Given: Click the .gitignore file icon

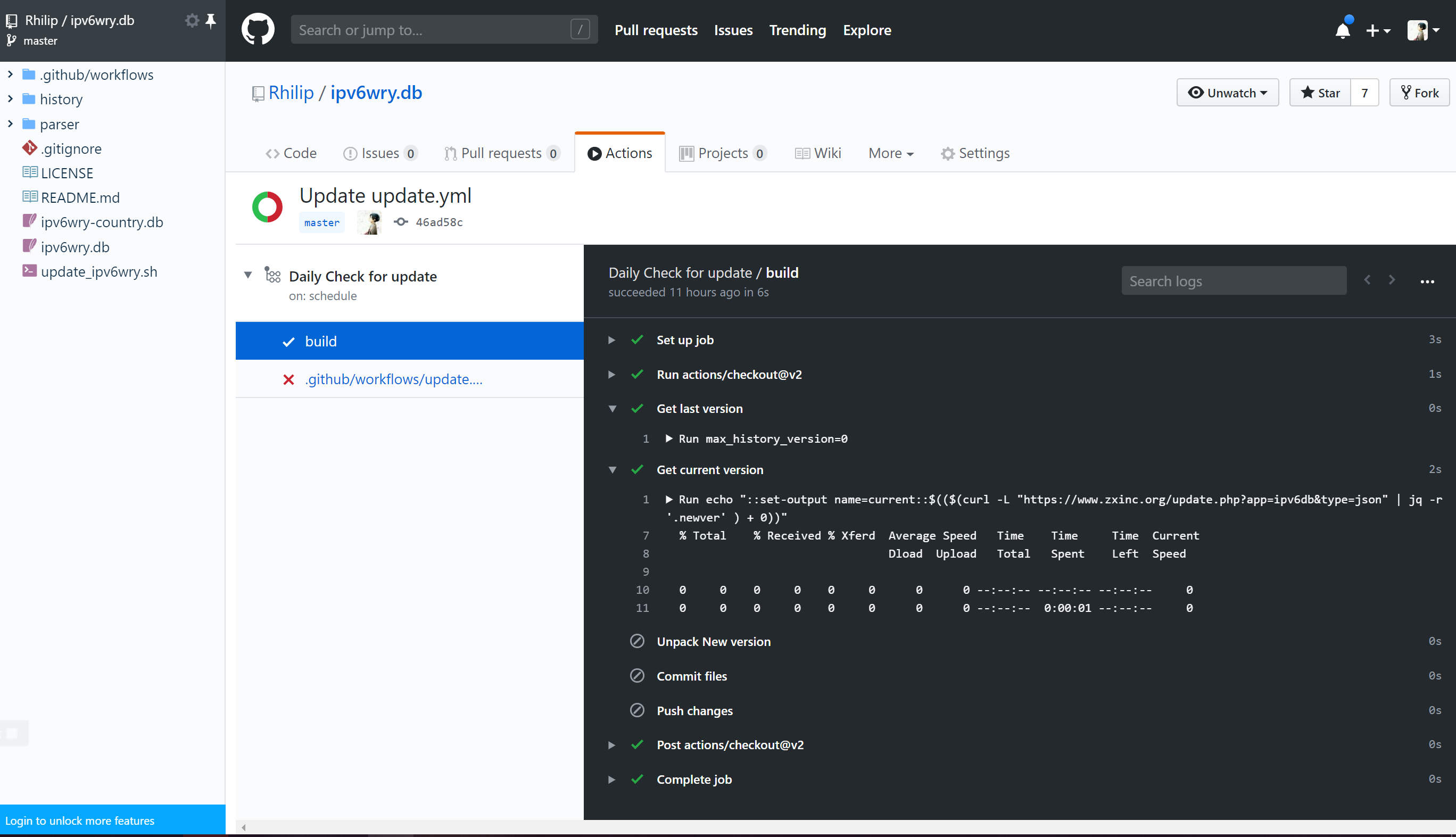Looking at the screenshot, I should 29,148.
